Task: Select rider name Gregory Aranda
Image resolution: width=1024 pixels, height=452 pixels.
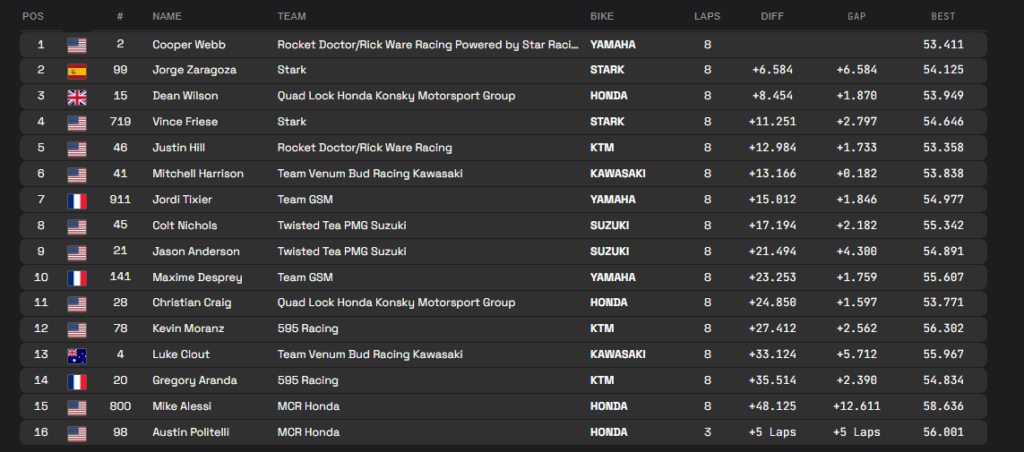Action: tap(195, 380)
